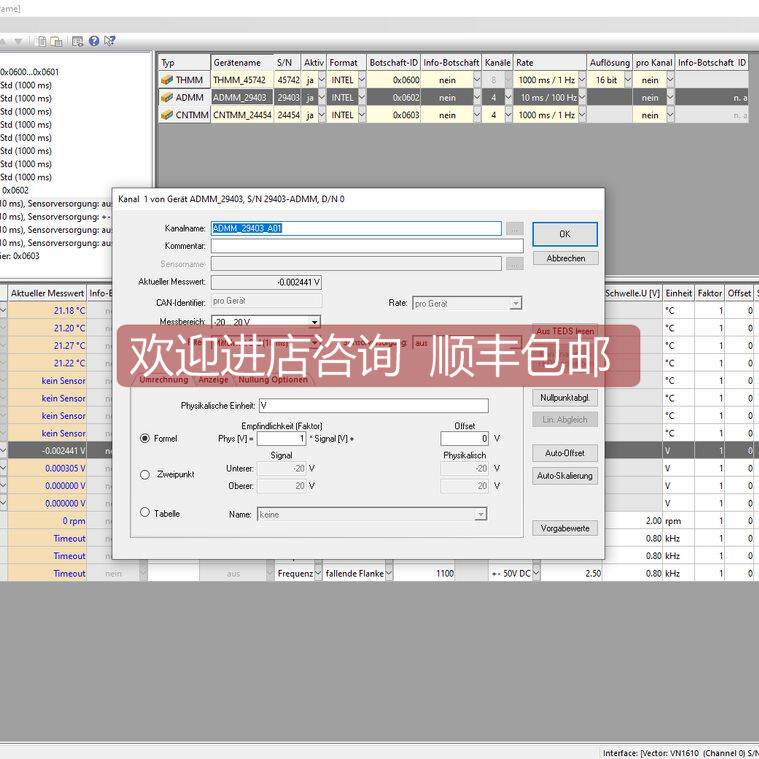Image resolution: width=759 pixels, height=759 pixels.
Task: Click the Gerätename column header
Action: pyautogui.click(x=242, y=62)
